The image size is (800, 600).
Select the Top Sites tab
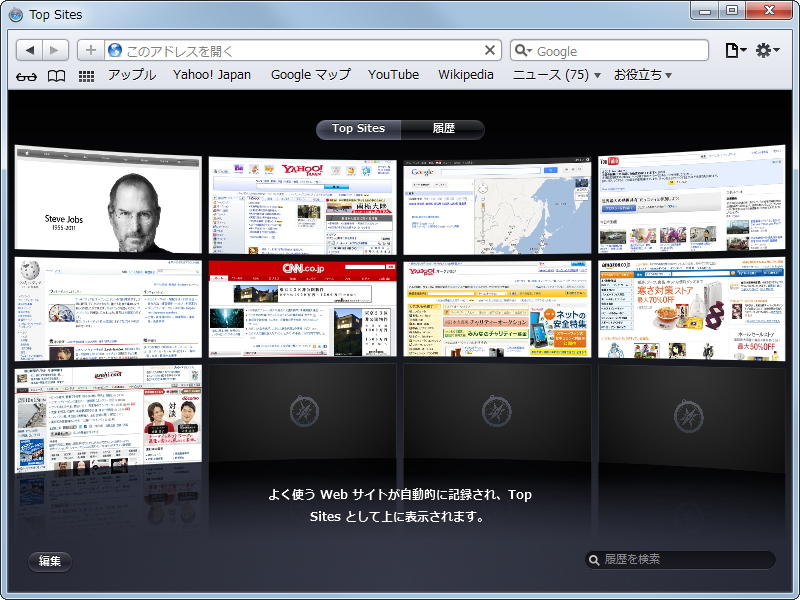click(x=358, y=129)
